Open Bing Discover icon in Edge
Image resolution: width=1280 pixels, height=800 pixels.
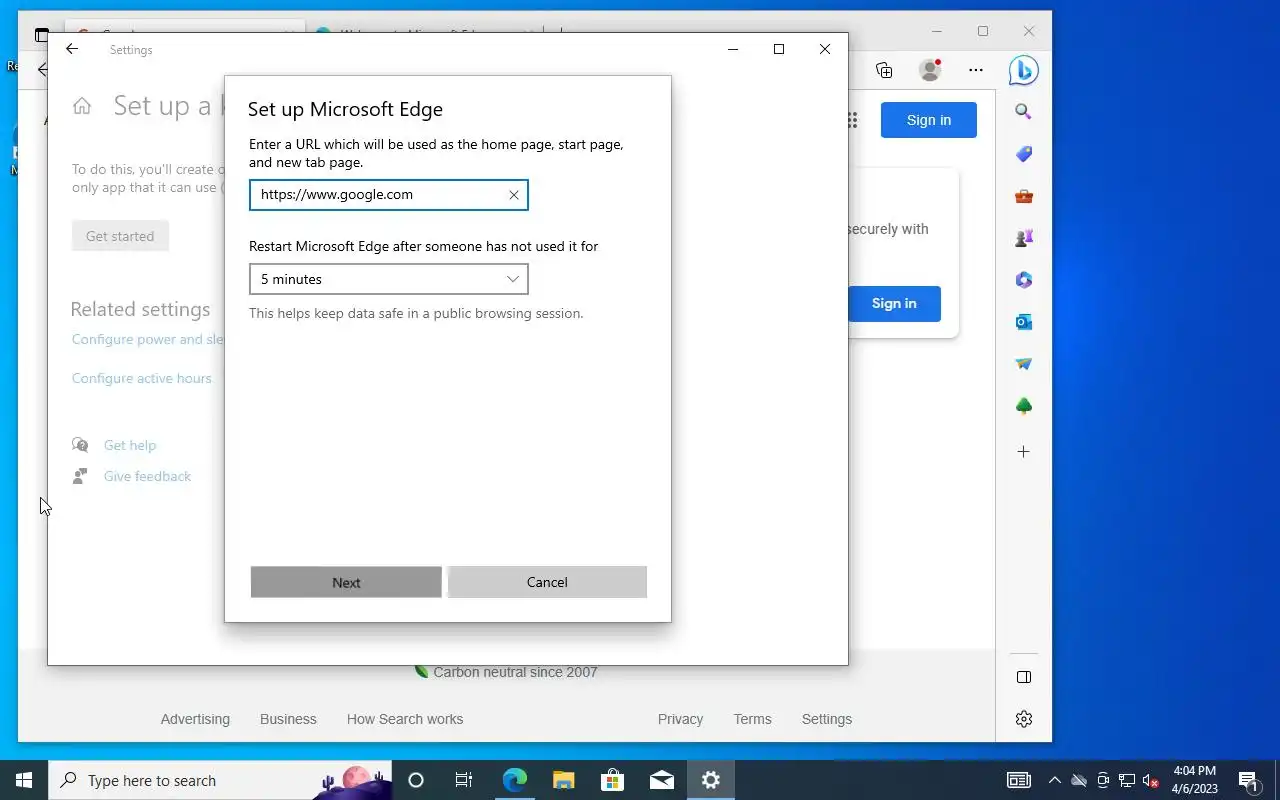pos(1023,70)
